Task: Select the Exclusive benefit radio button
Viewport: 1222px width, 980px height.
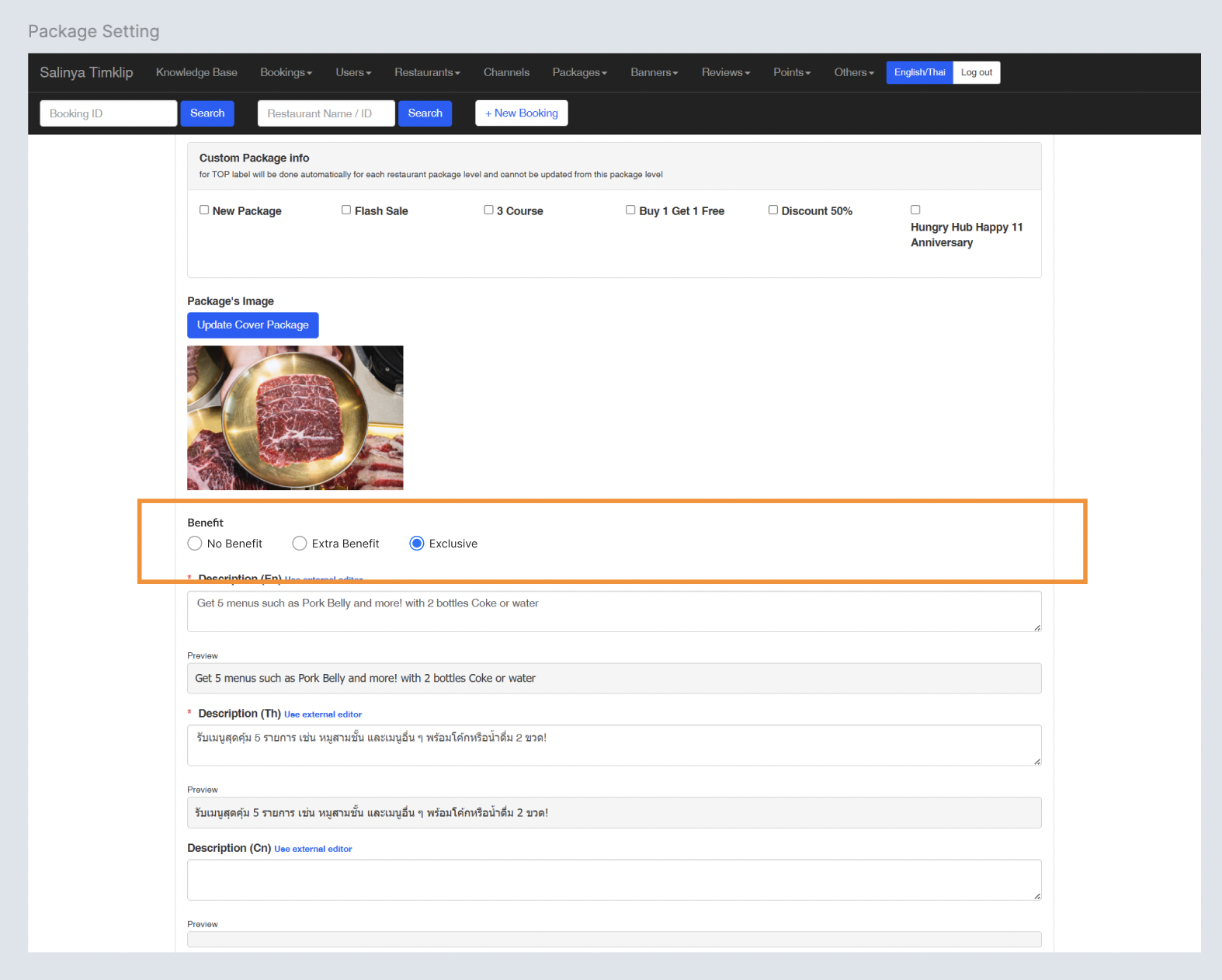Action: click(417, 544)
